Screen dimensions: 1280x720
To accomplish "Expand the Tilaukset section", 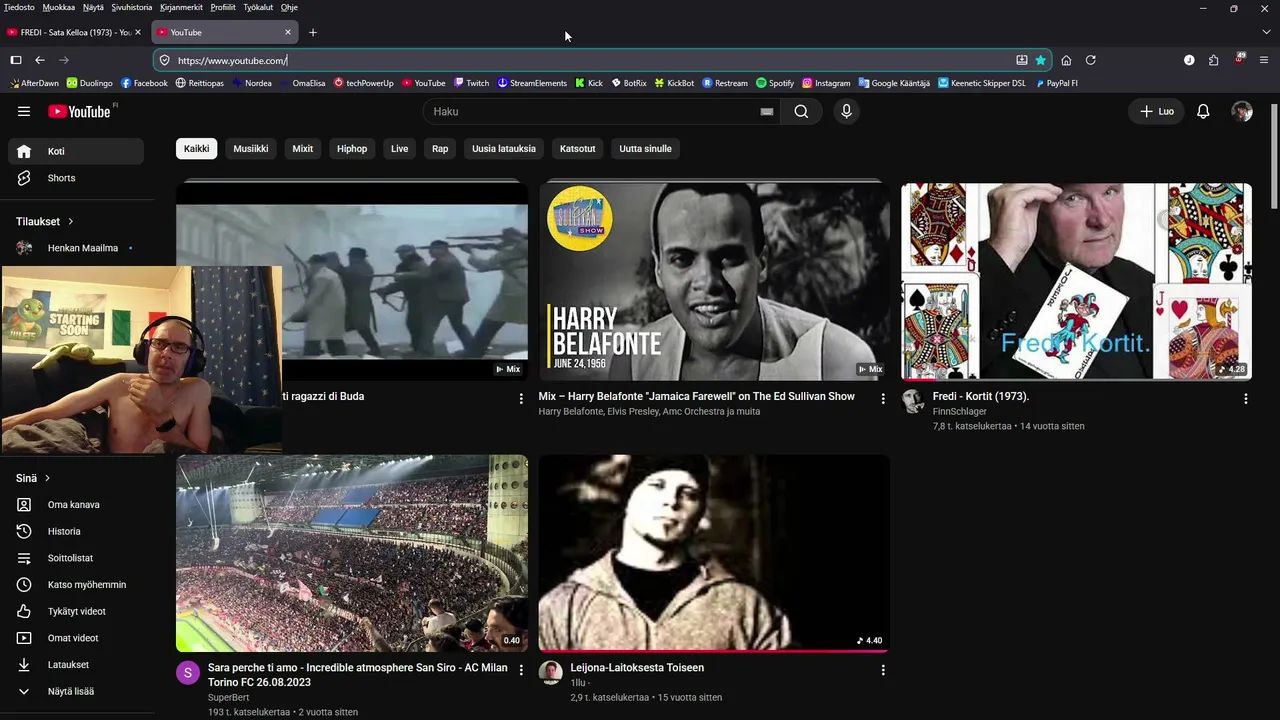I will pos(45,221).
